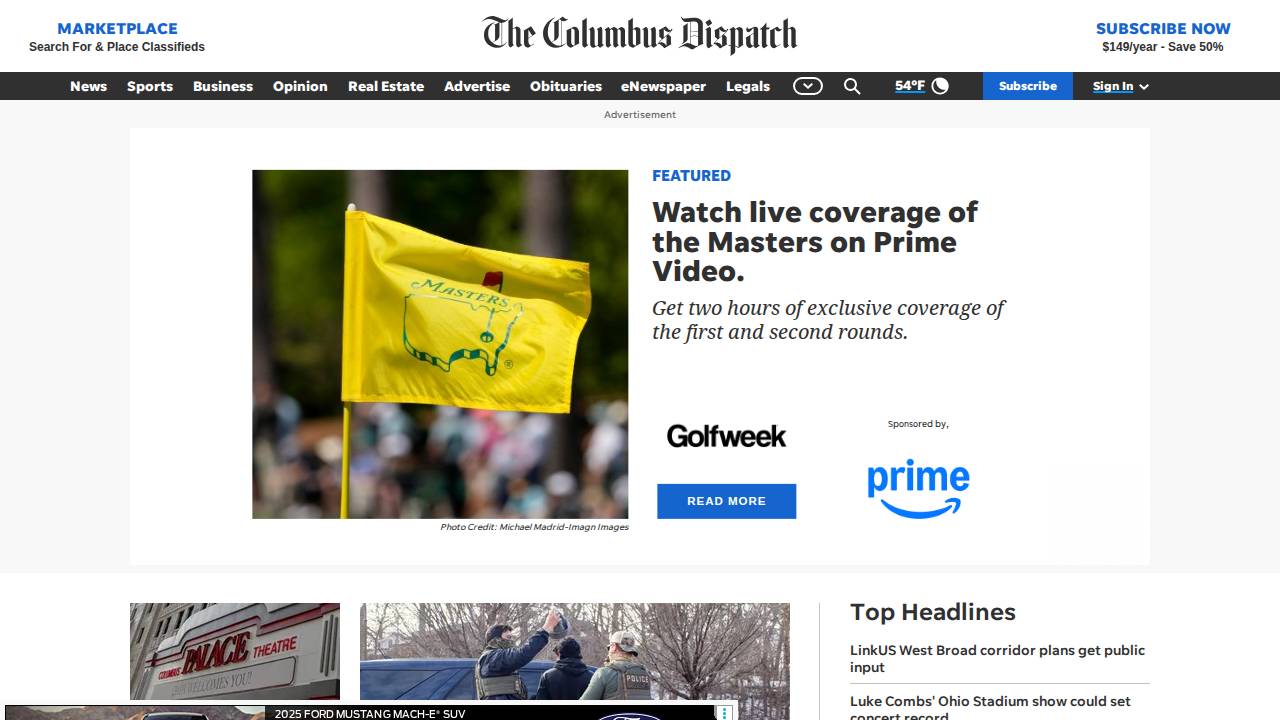Image resolution: width=1280 pixels, height=720 pixels.
Task: Go to the eNewspaper section
Action: coord(663,86)
